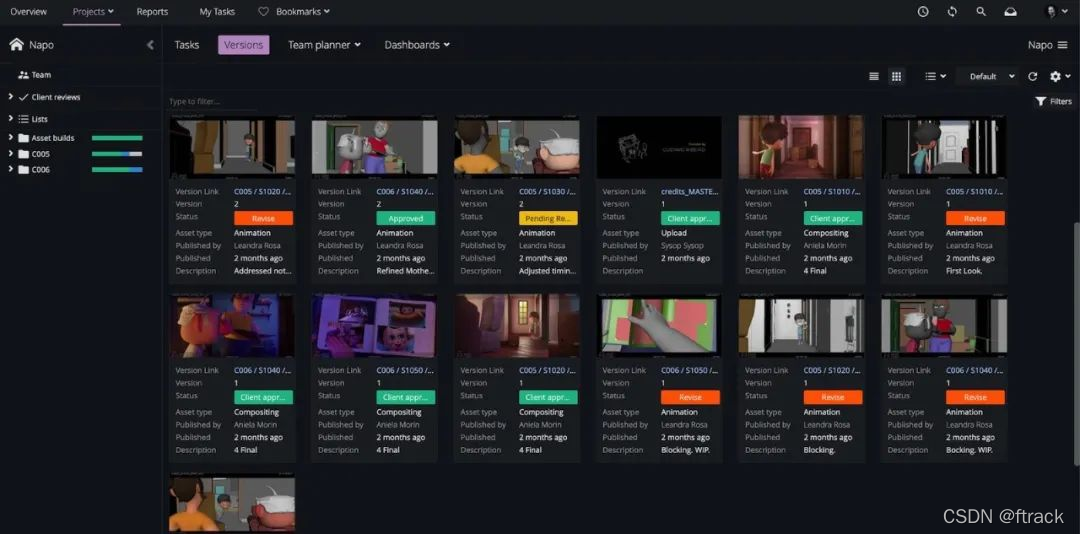Open the Team item in sidebar
The height and width of the screenshot is (534, 1080).
tap(34, 75)
